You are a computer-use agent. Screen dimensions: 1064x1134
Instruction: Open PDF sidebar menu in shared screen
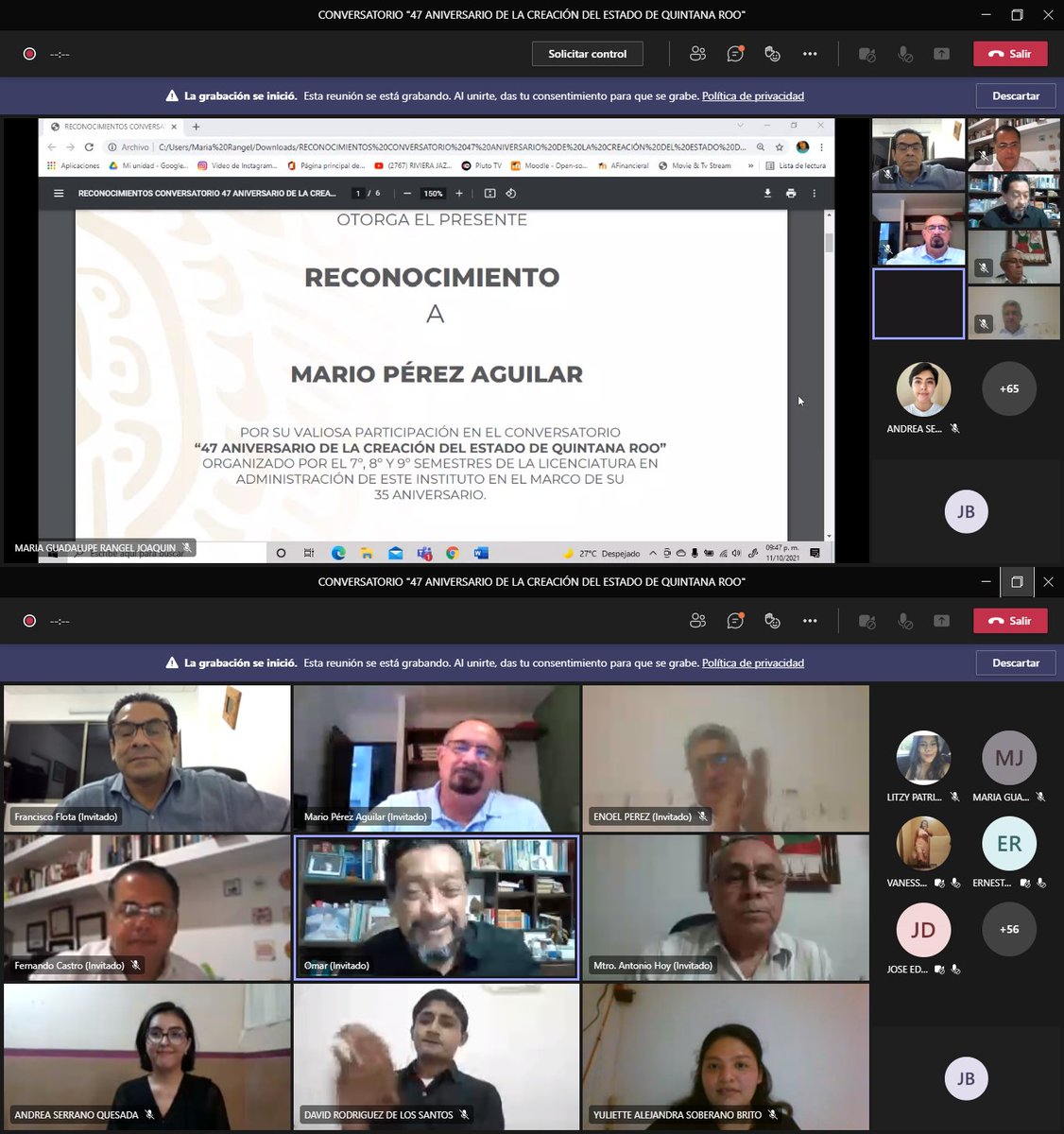59,193
